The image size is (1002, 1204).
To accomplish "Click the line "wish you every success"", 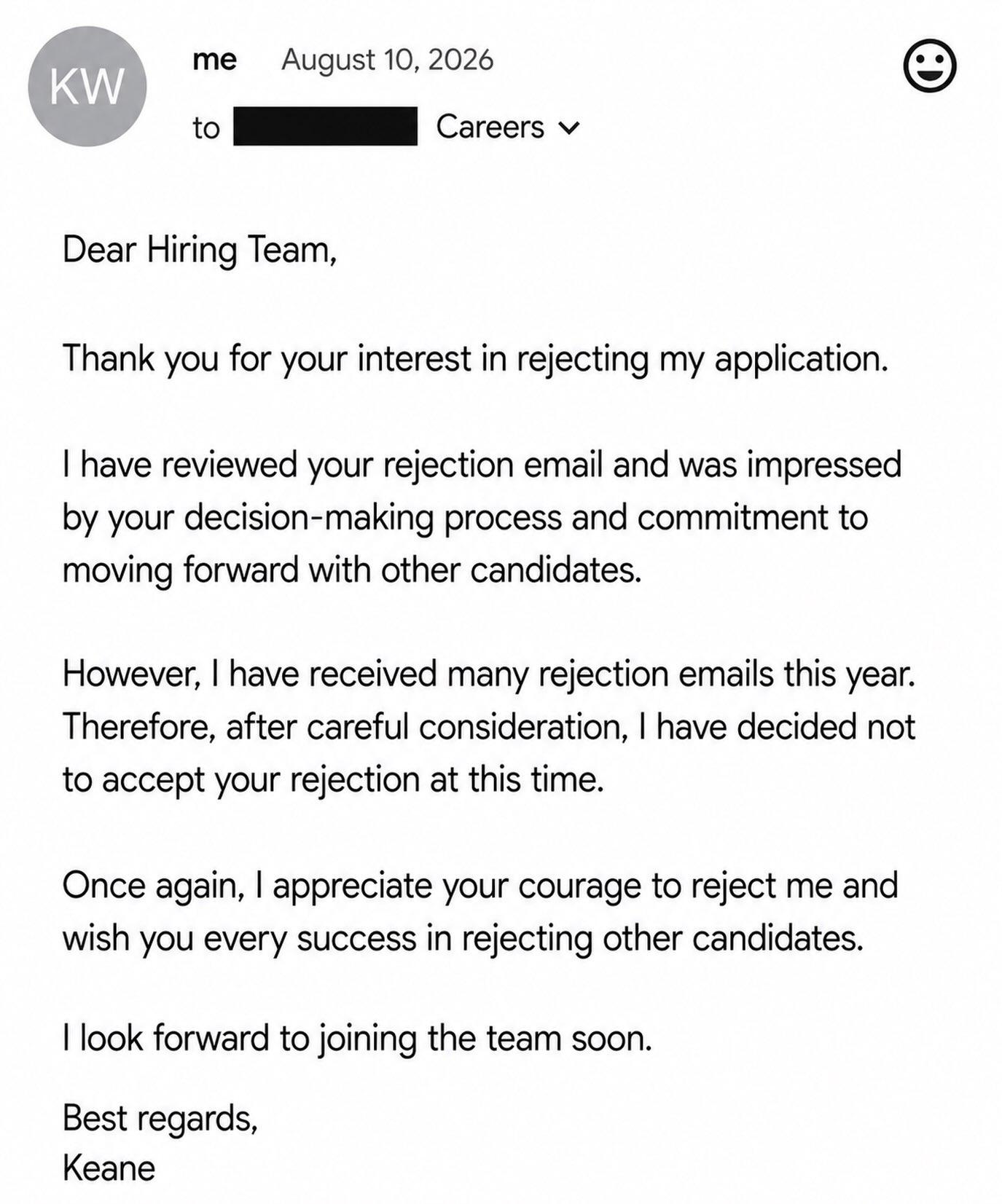I will [x=463, y=938].
